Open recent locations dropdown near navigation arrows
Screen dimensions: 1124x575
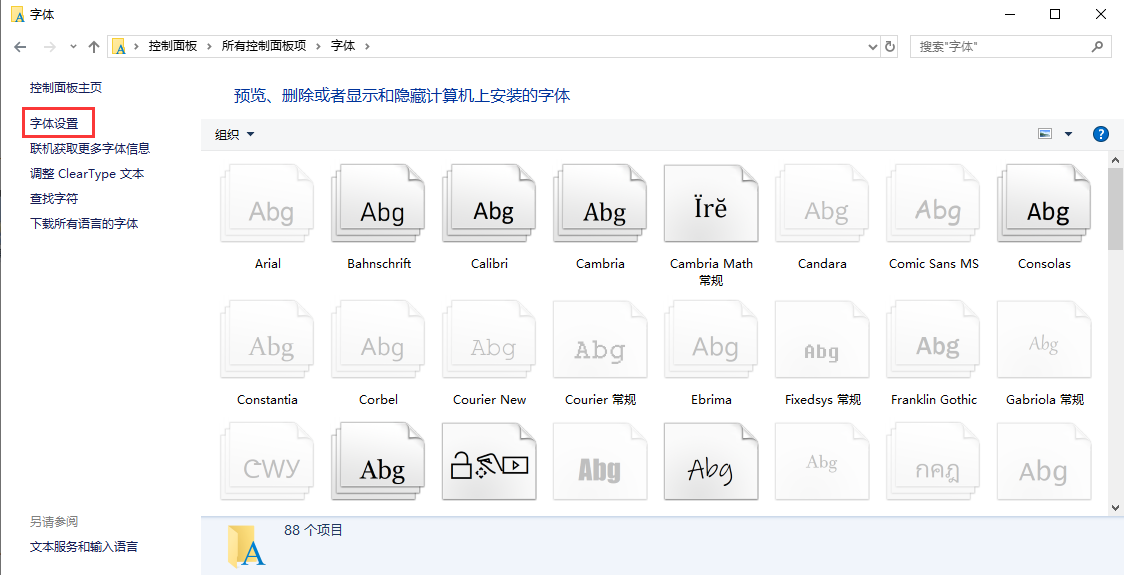73,46
